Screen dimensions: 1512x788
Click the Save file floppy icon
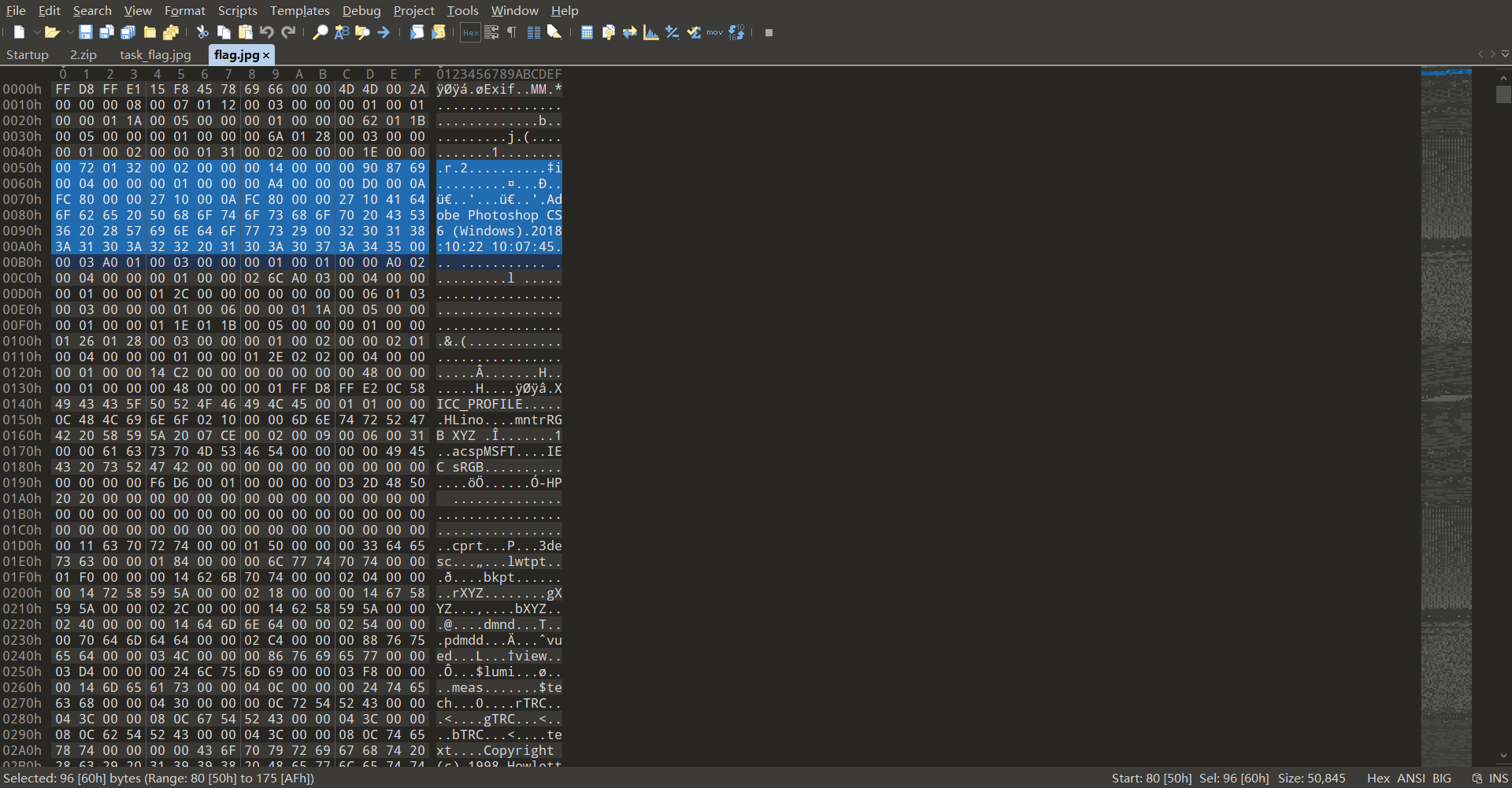[x=86, y=32]
